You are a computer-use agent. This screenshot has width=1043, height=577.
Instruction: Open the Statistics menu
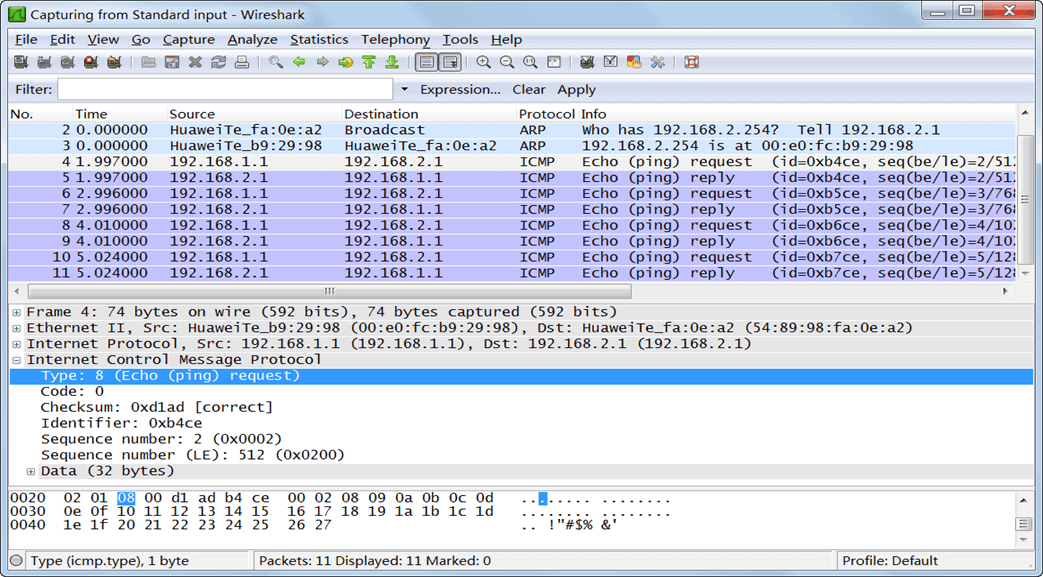[x=319, y=39]
